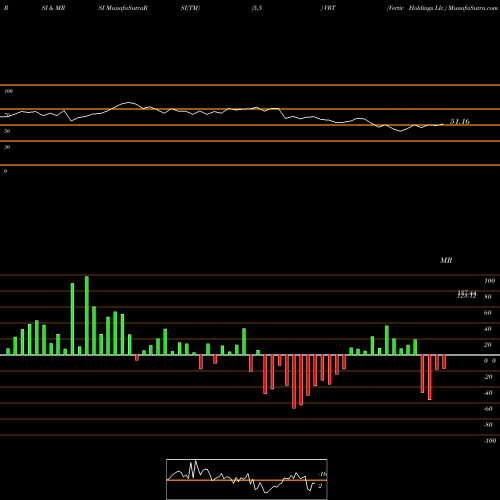Click the -16 value in the mini chart
The width and height of the screenshot is (500, 500).
(x=322, y=474)
